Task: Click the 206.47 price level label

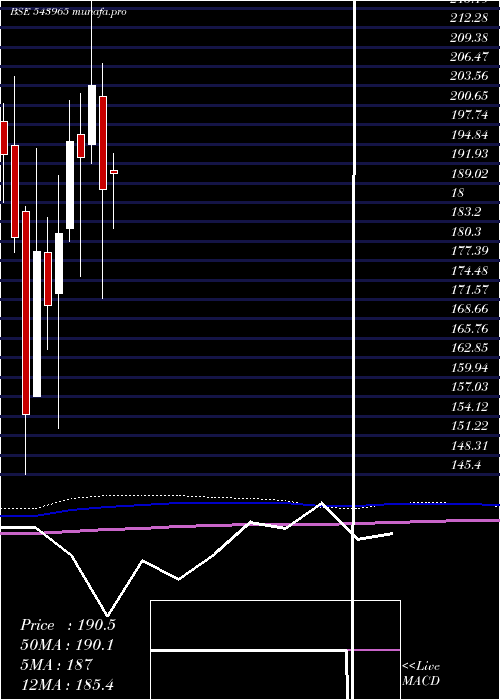Action: (x=469, y=57)
